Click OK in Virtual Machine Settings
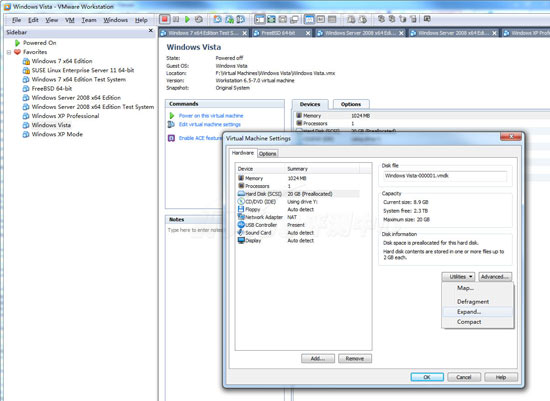 click(x=427, y=377)
